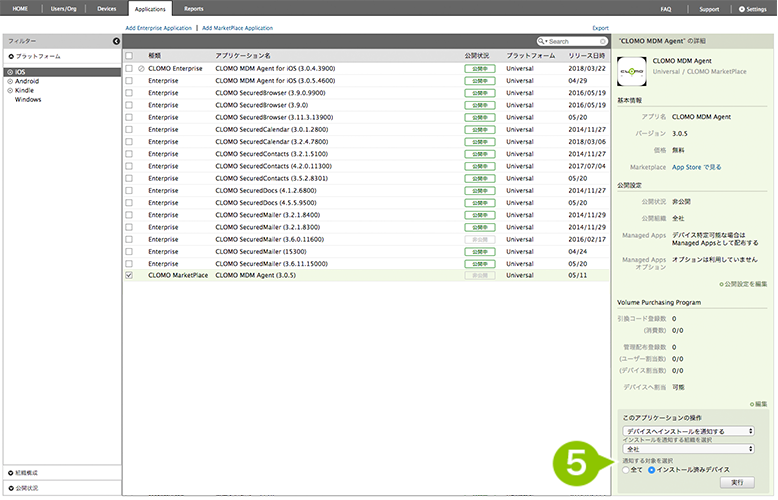This screenshot has height=500, width=778.
Task: Open the Applications tab
Action: (150, 9)
